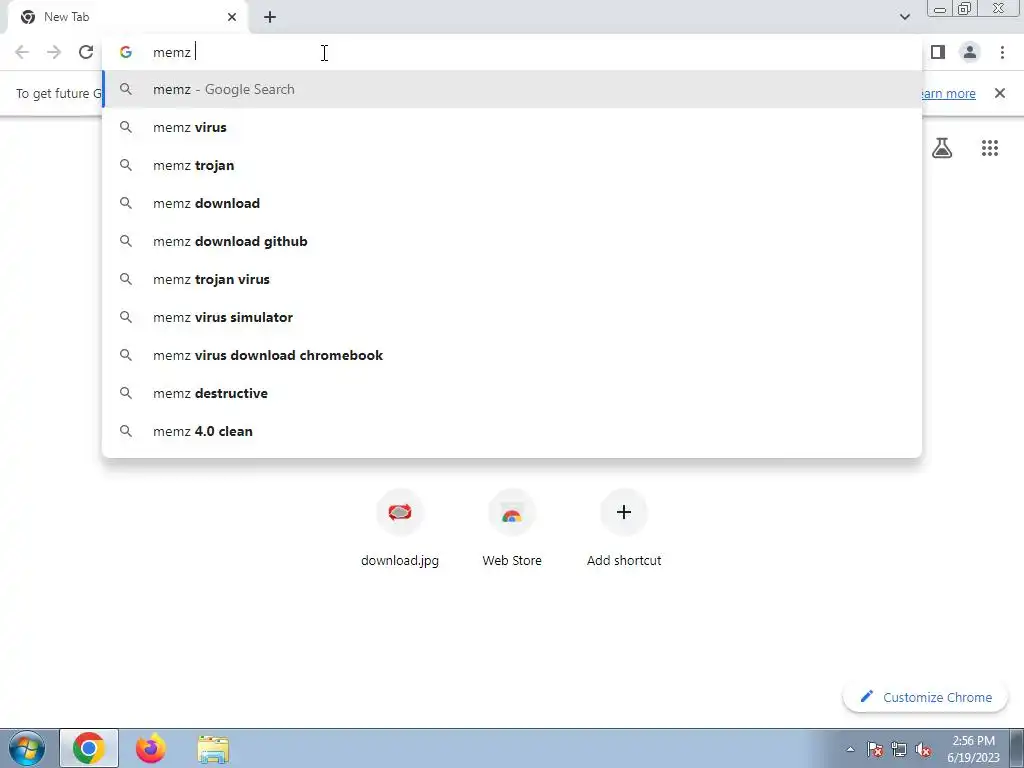This screenshot has width=1024, height=768.
Task: Choose 'memz virus download chromebook' suggestion
Action: 511,355
